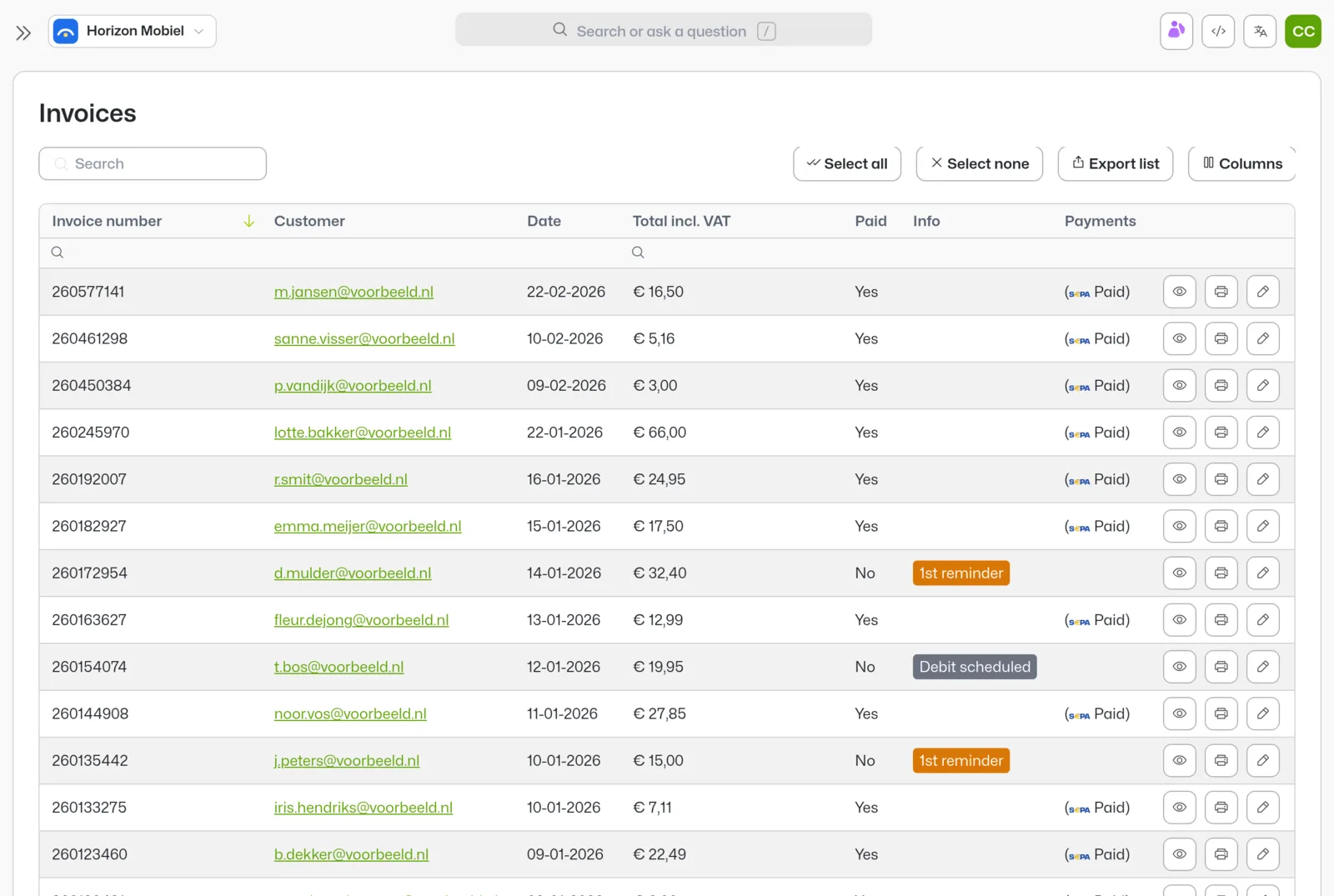The height and width of the screenshot is (896, 1334).
Task: Edit invoice 260144908
Action: click(1263, 713)
